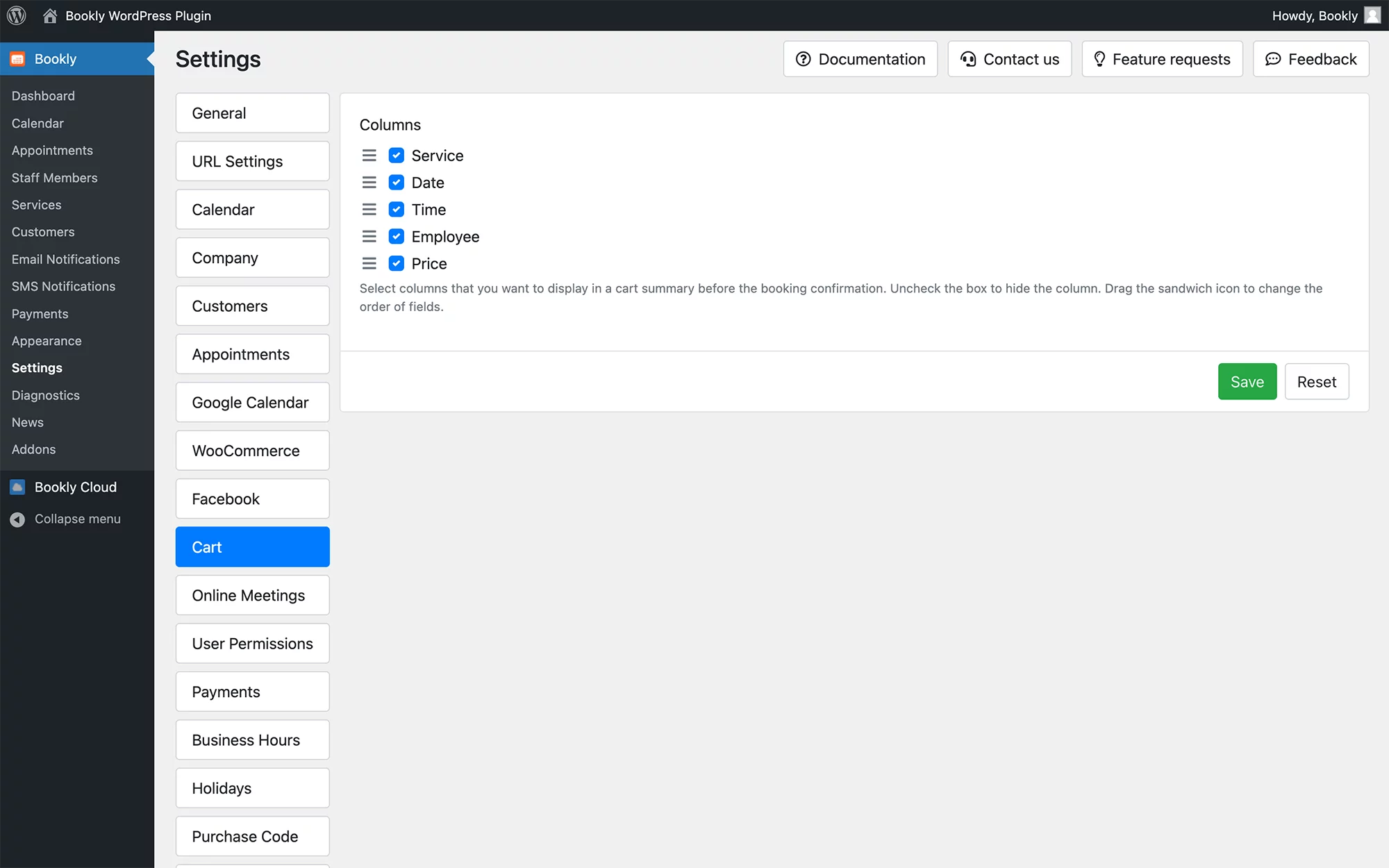Grab the sandwich icon for Service row
This screenshot has width=1389, height=868.
(x=369, y=156)
